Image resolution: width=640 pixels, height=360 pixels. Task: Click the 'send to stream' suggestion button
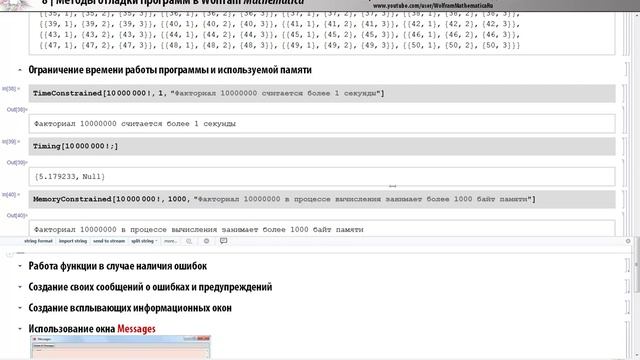click(x=109, y=241)
